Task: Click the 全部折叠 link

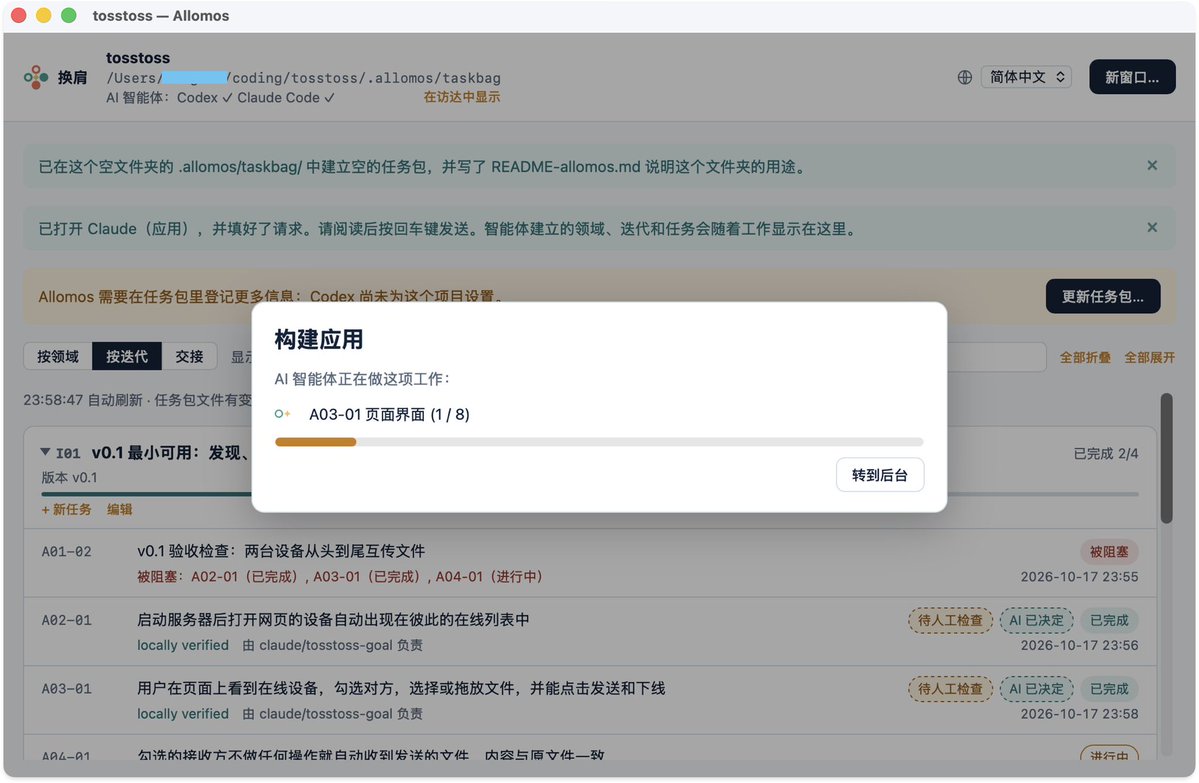Action: tap(1085, 358)
